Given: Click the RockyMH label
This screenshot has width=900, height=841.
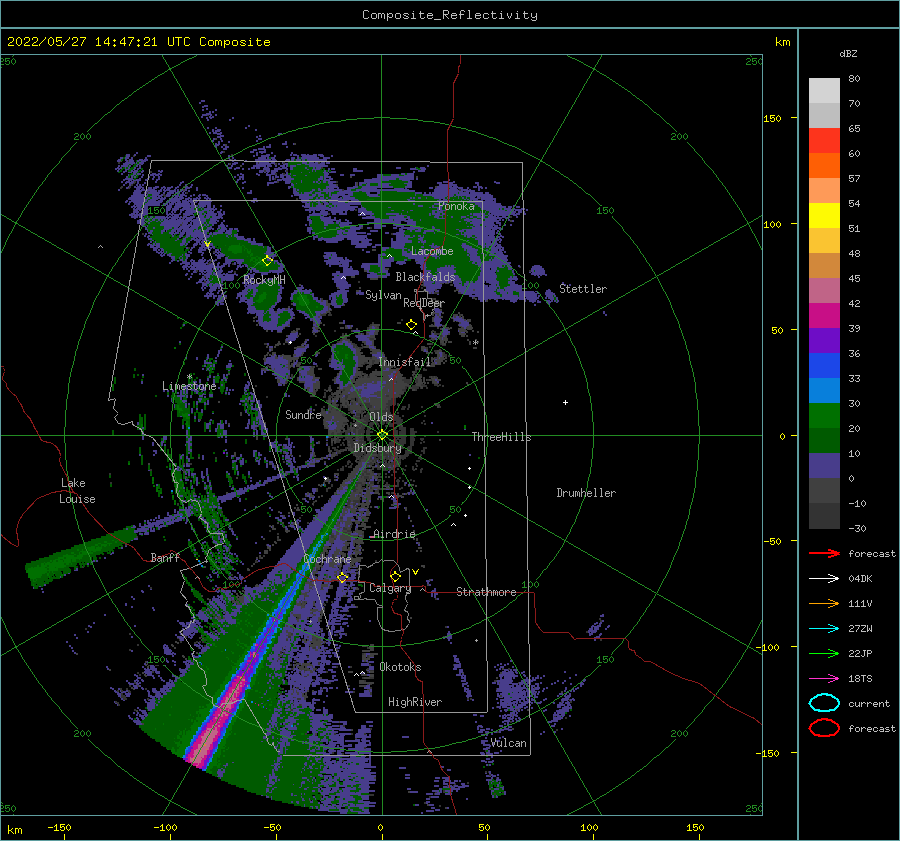Looking at the screenshot, I should (x=264, y=280).
